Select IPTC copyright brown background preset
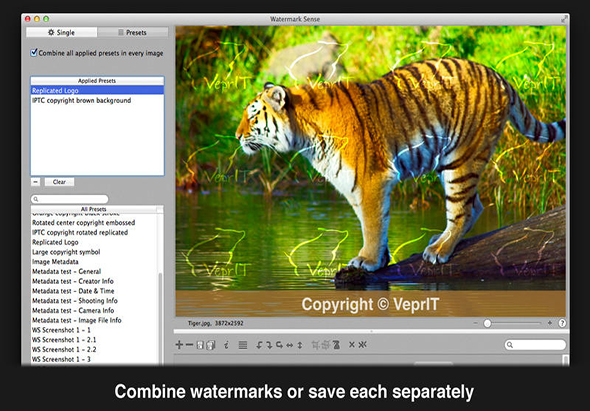The image size is (590, 411). pyautogui.click(x=97, y=100)
